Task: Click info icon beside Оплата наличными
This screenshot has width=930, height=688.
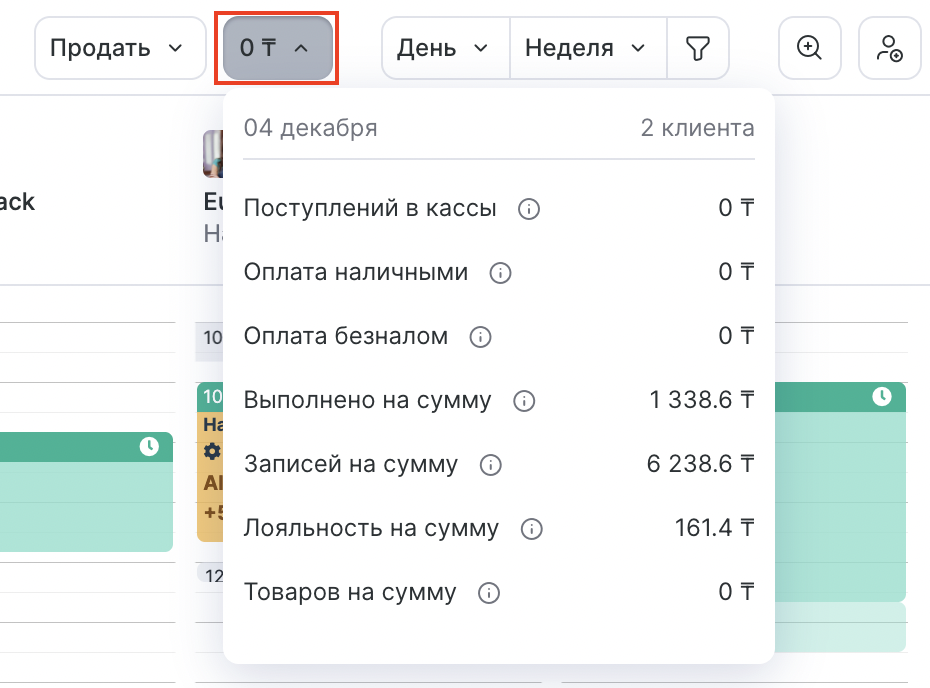Action: [501, 273]
